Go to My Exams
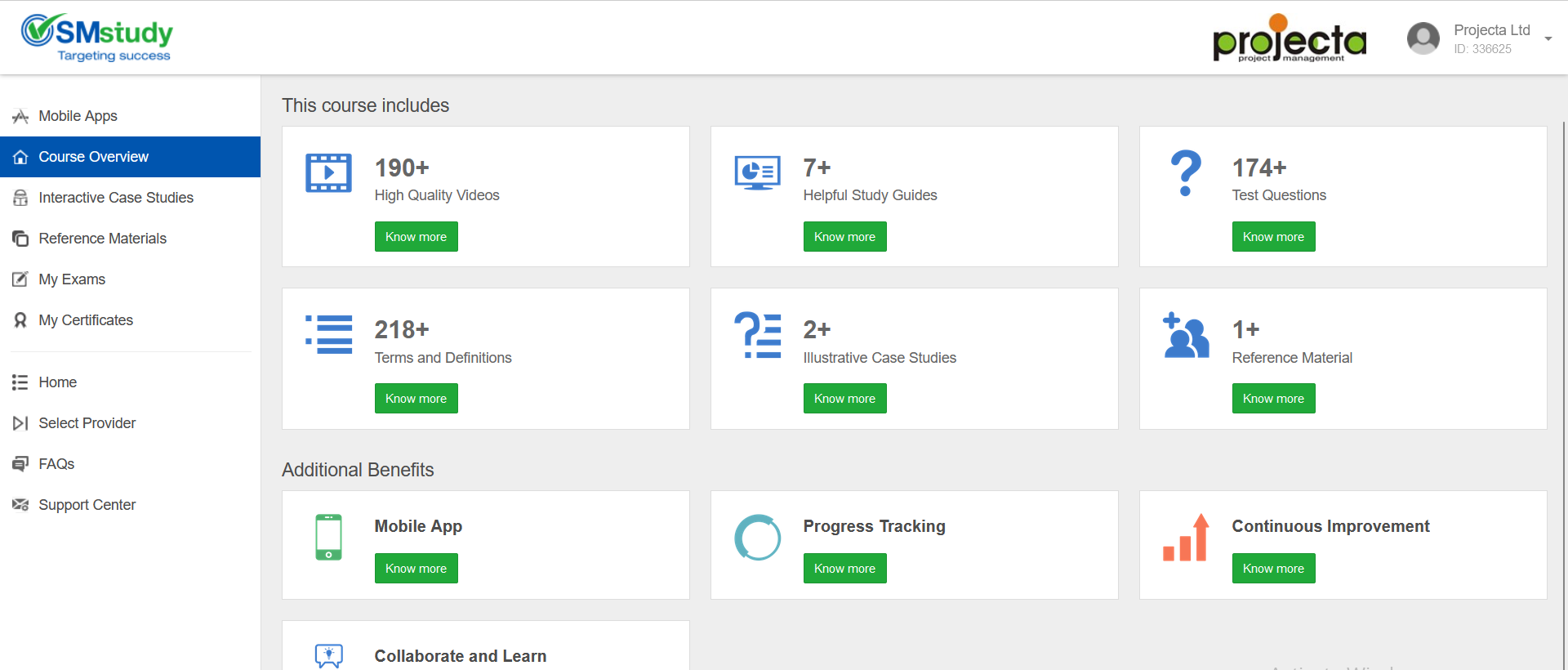Viewport: 1568px width, 670px height. [72, 279]
